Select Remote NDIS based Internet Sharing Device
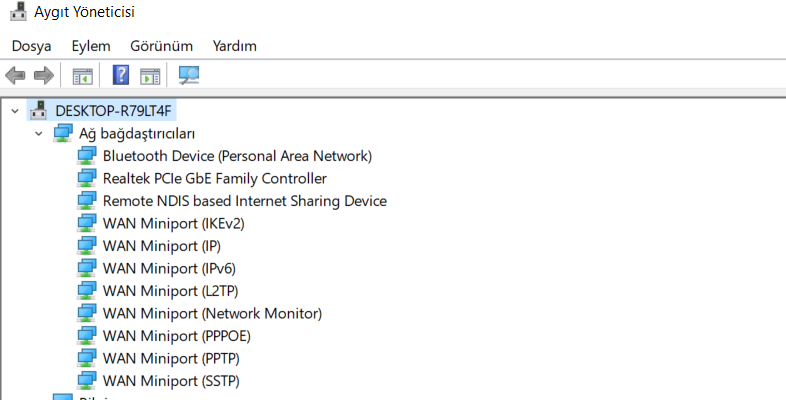This screenshot has height=400, width=786. [x=244, y=201]
